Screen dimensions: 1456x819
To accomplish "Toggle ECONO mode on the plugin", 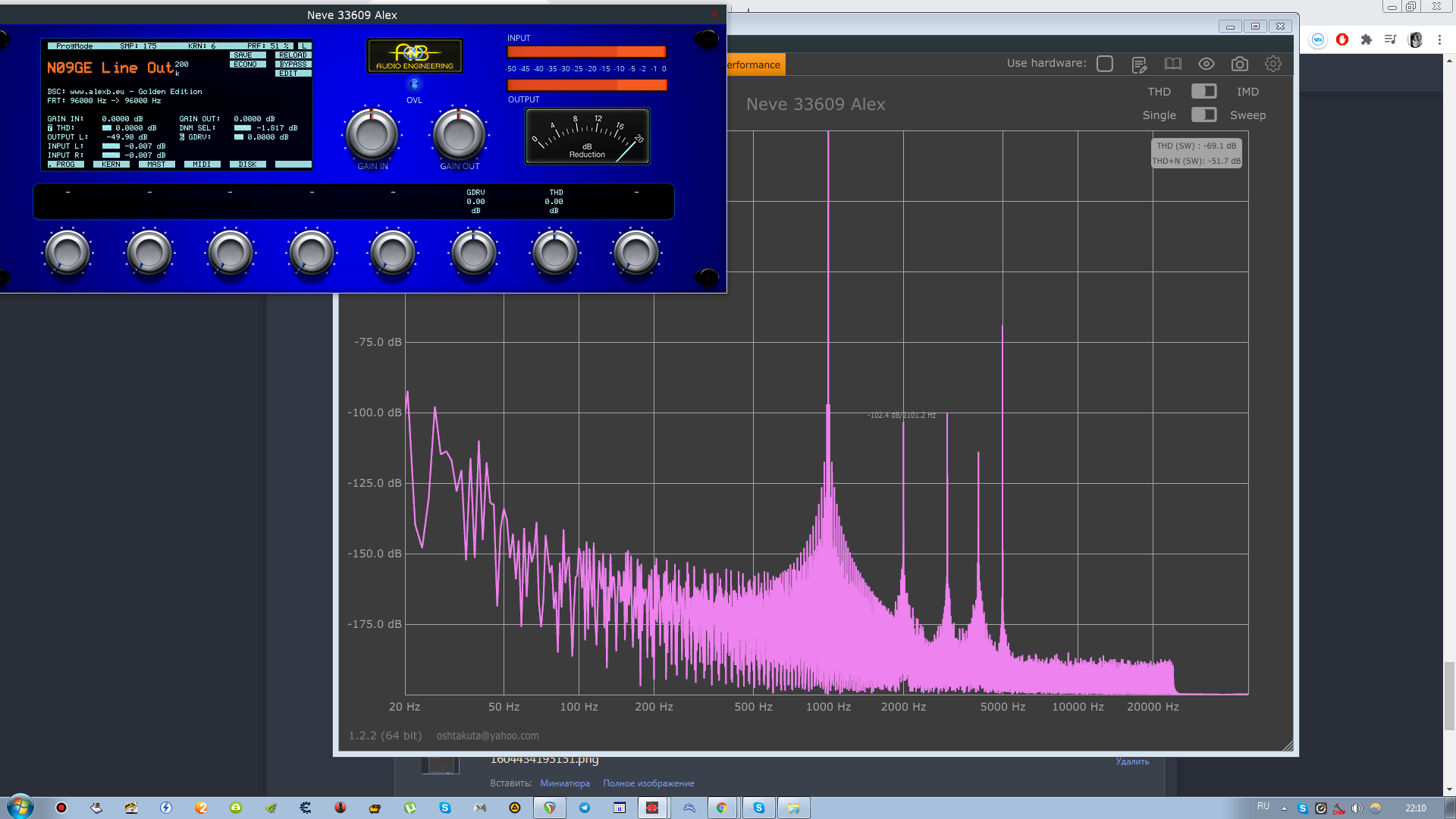I will tap(247, 64).
